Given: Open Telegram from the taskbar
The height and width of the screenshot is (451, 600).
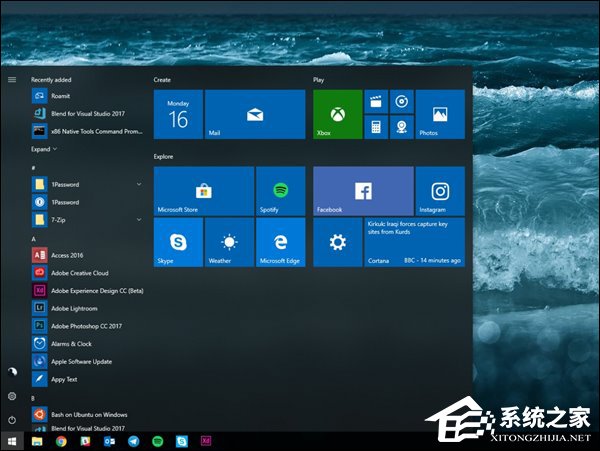Looking at the screenshot, I should tap(134, 441).
